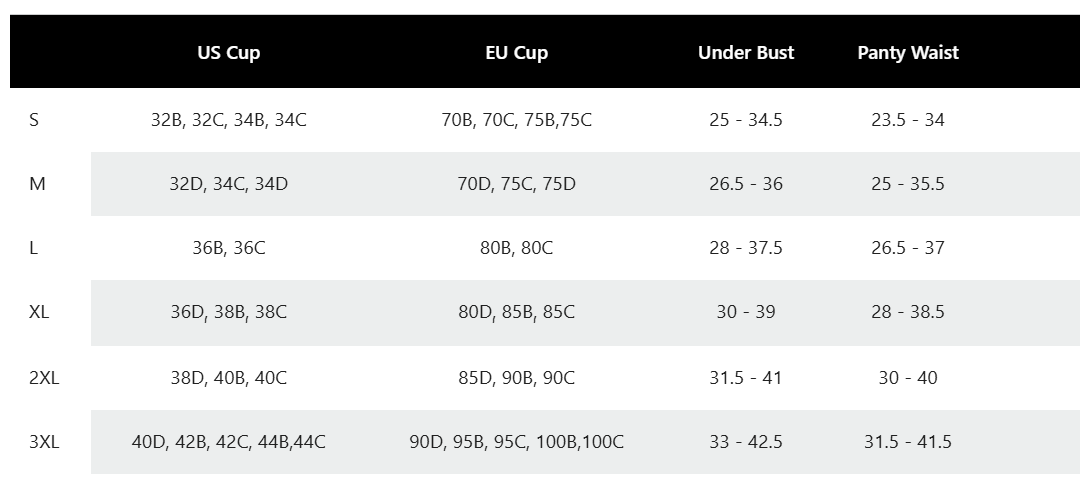Click the 32B, 32C, 34B, 34C cell
1088x477 pixels.
[x=228, y=120]
